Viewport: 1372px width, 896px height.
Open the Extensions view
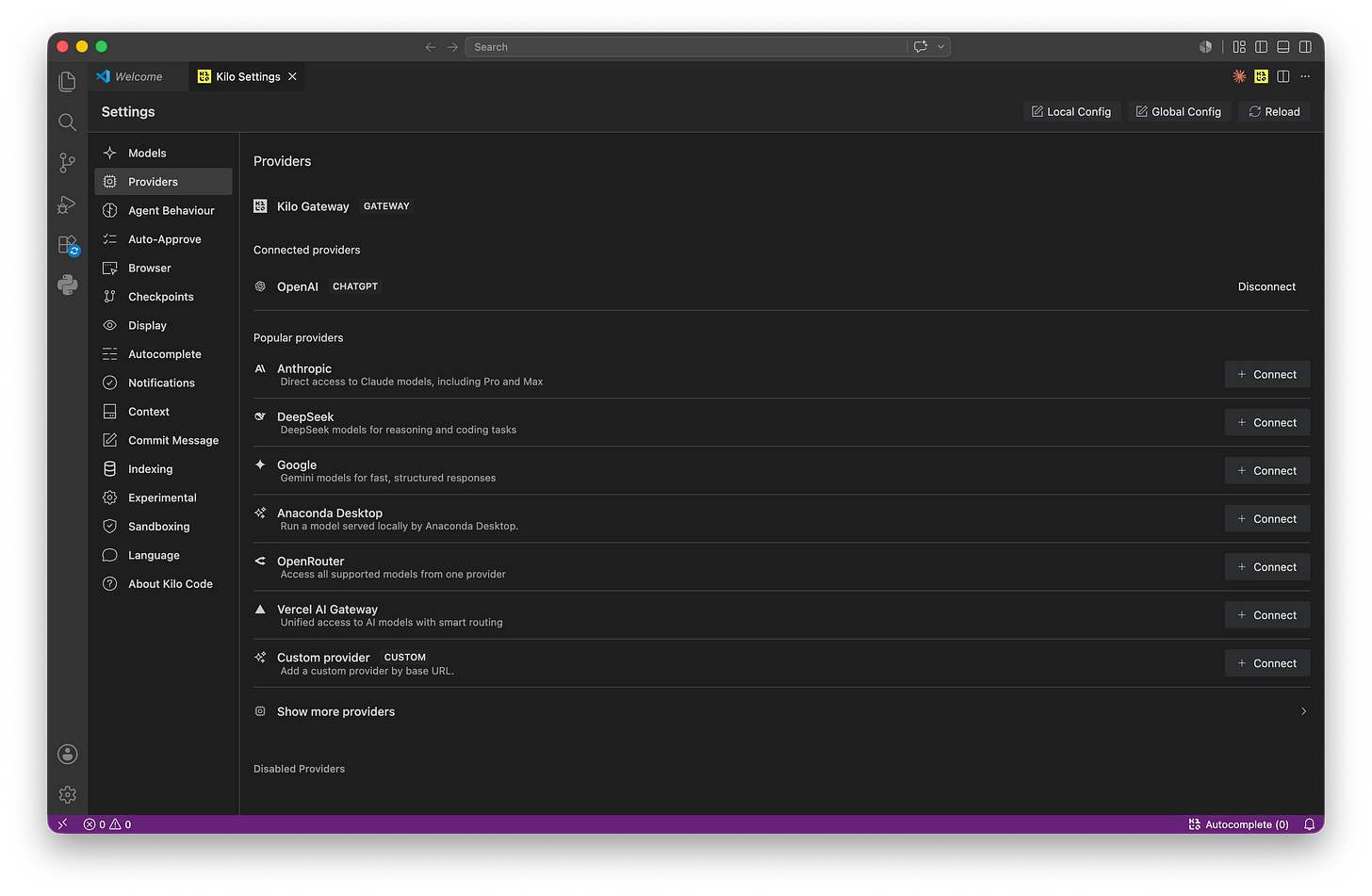coord(67,245)
